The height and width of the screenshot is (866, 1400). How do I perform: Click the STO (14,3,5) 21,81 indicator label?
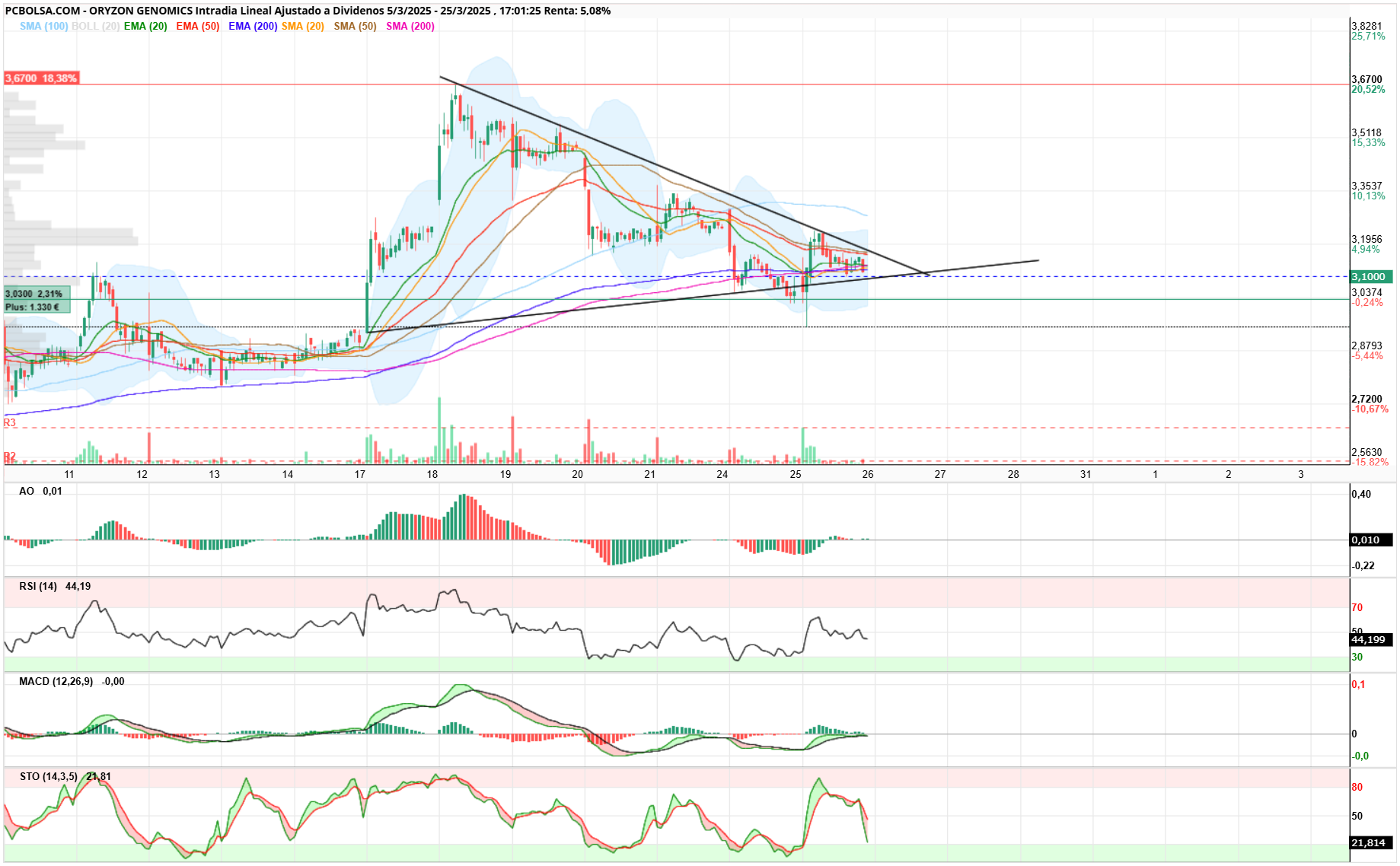tap(65, 776)
